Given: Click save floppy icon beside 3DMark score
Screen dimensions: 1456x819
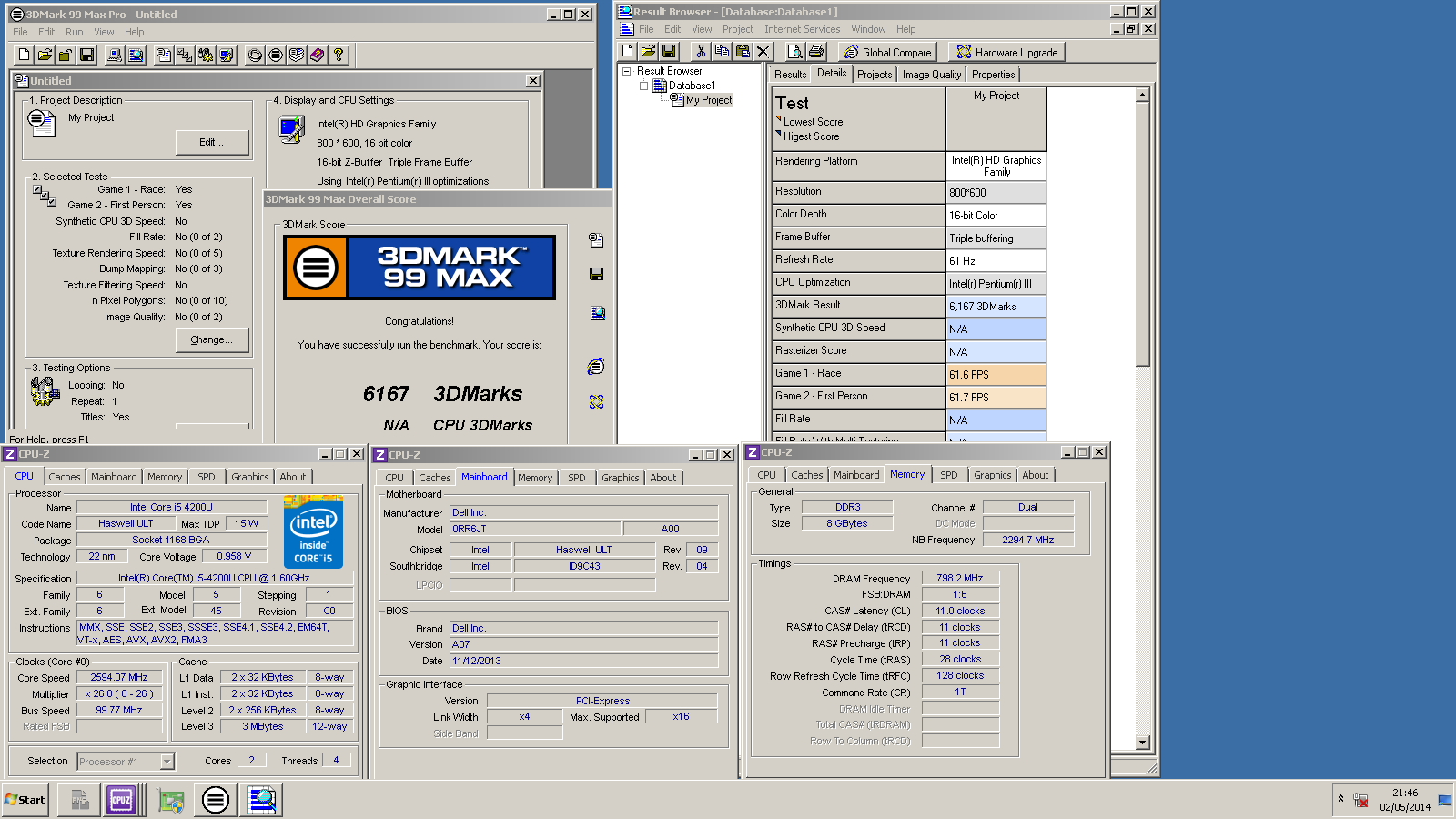Looking at the screenshot, I should [597, 274].
